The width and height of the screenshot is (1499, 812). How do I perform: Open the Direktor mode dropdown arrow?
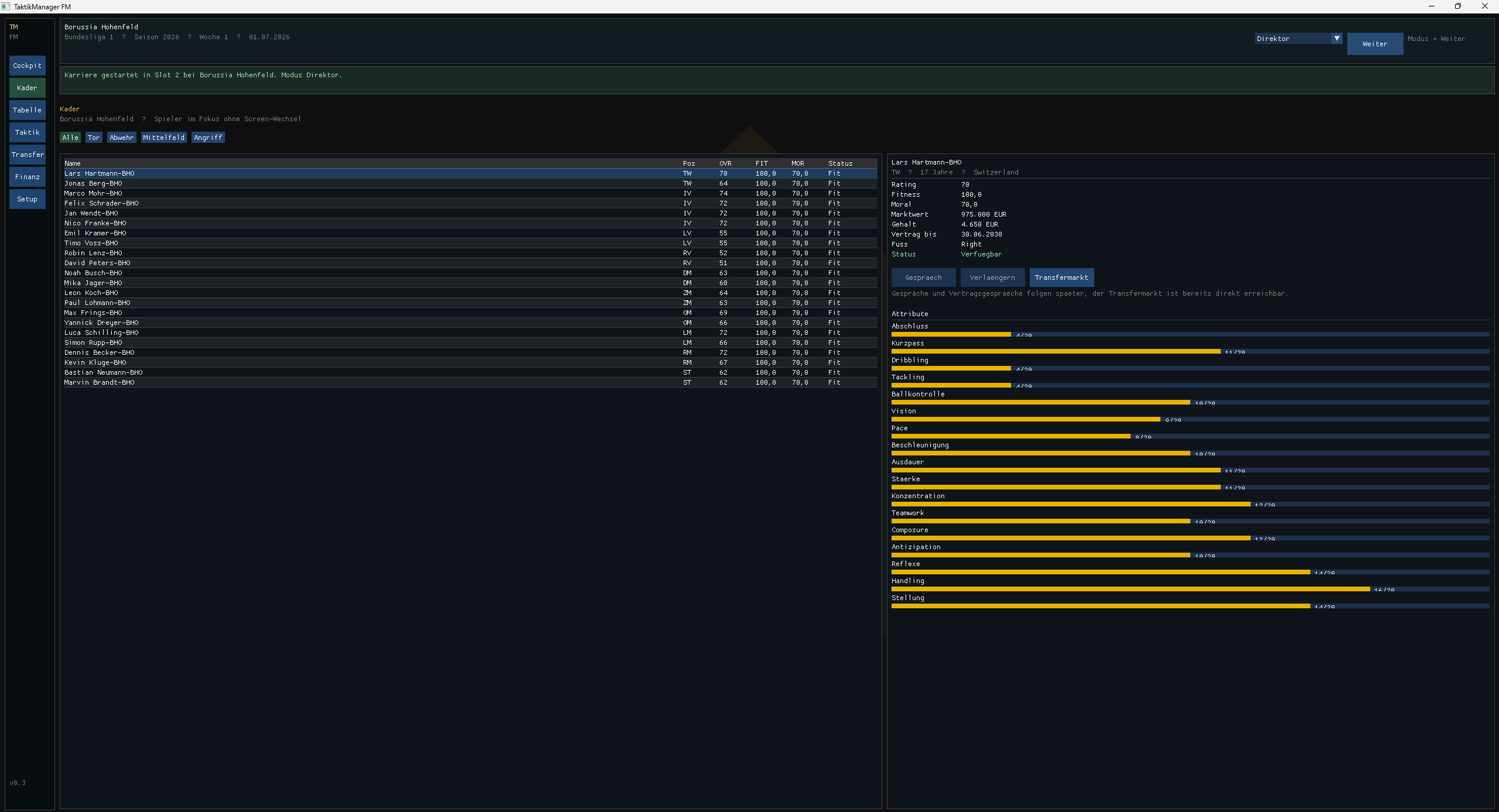pos(1336,39)
